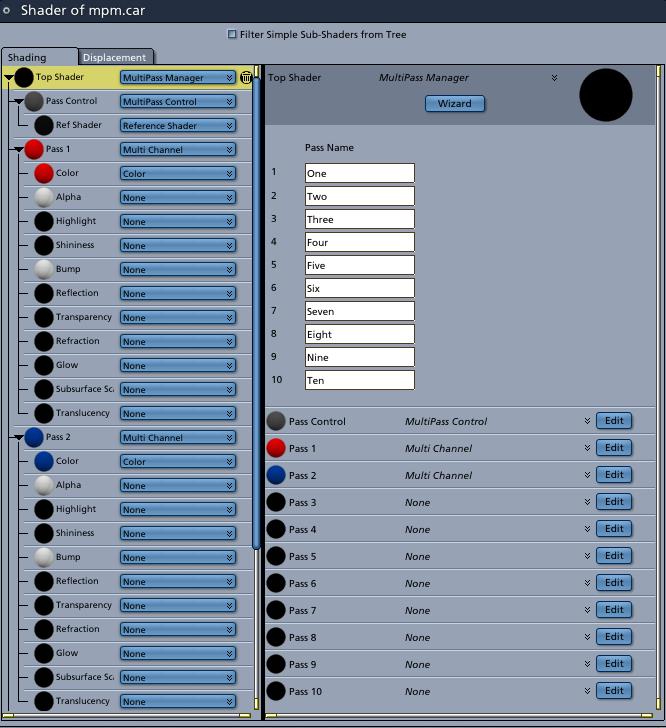The height and width of the screenshot is (728, 666).
Task: Click the red Color channel sphere under Pass 1
Action: click(x=44, y=173)
